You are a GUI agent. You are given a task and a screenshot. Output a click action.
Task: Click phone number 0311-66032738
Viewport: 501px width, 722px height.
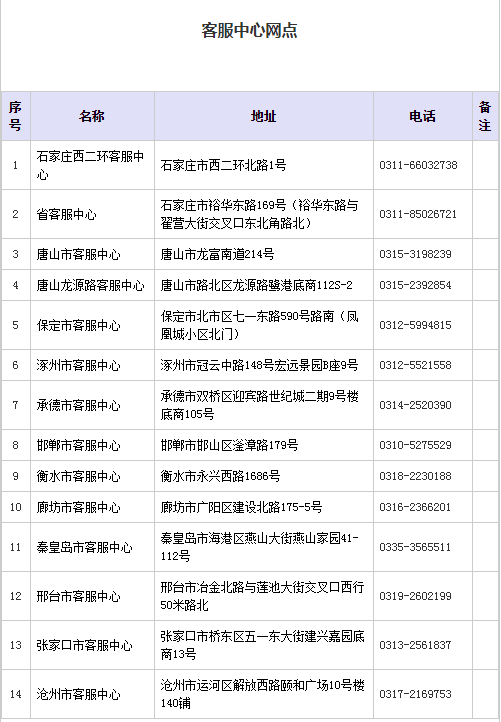418,165
